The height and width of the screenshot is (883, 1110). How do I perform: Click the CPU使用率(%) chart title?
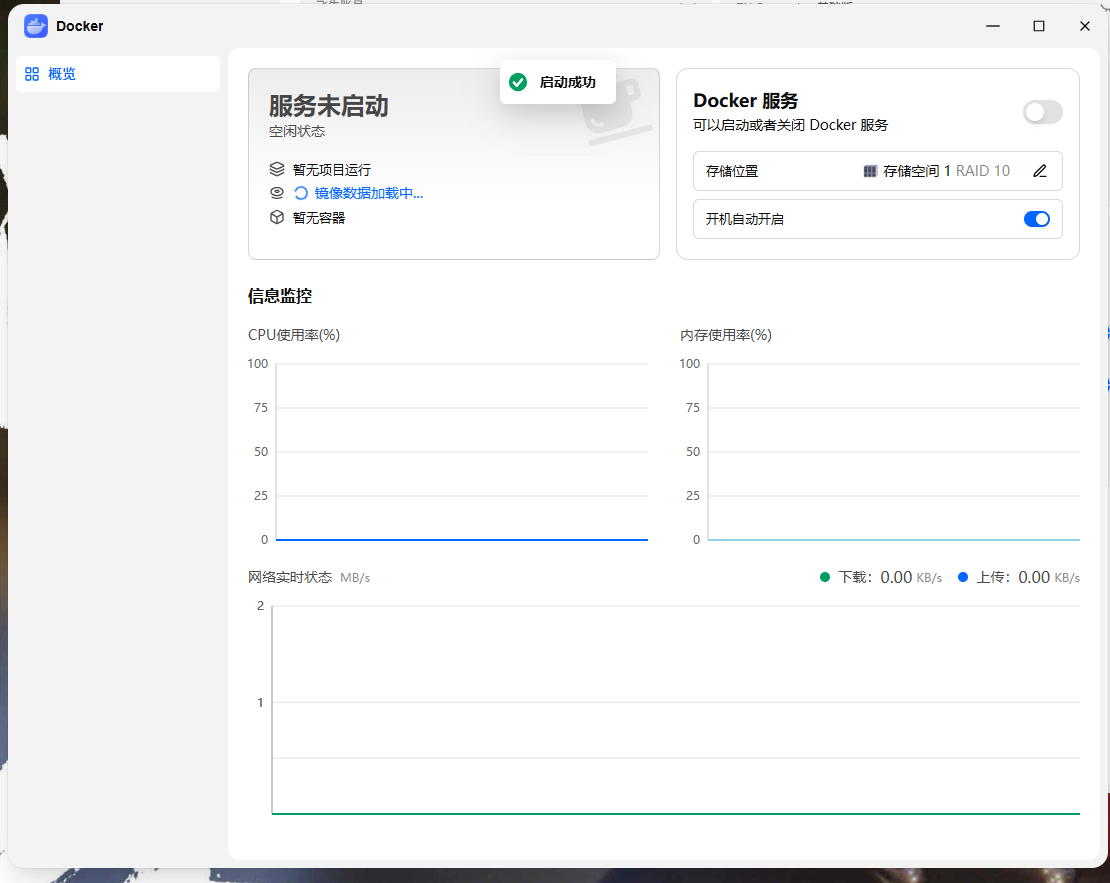click(294, 335)
